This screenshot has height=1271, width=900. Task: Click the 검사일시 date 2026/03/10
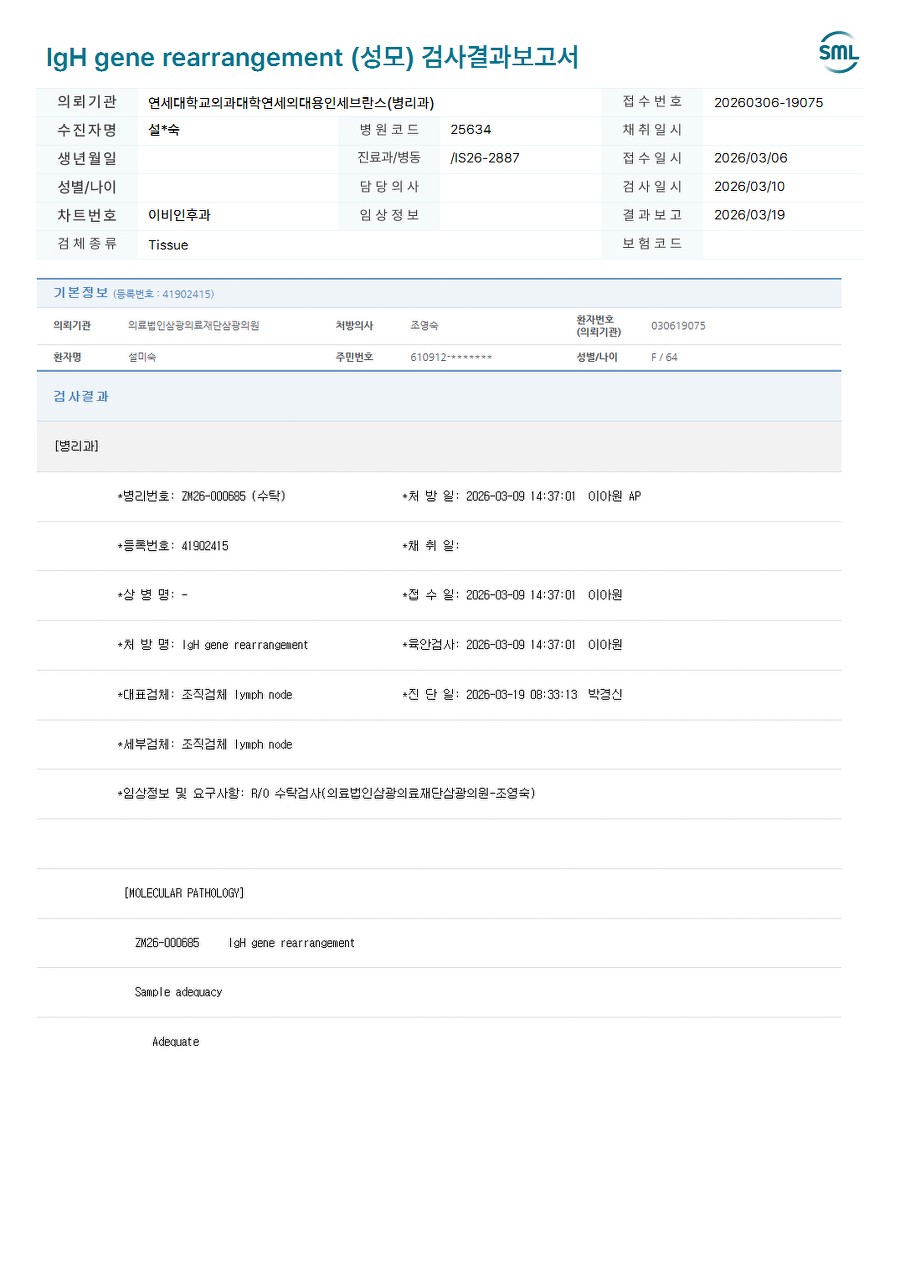click(x=751, y=187)
